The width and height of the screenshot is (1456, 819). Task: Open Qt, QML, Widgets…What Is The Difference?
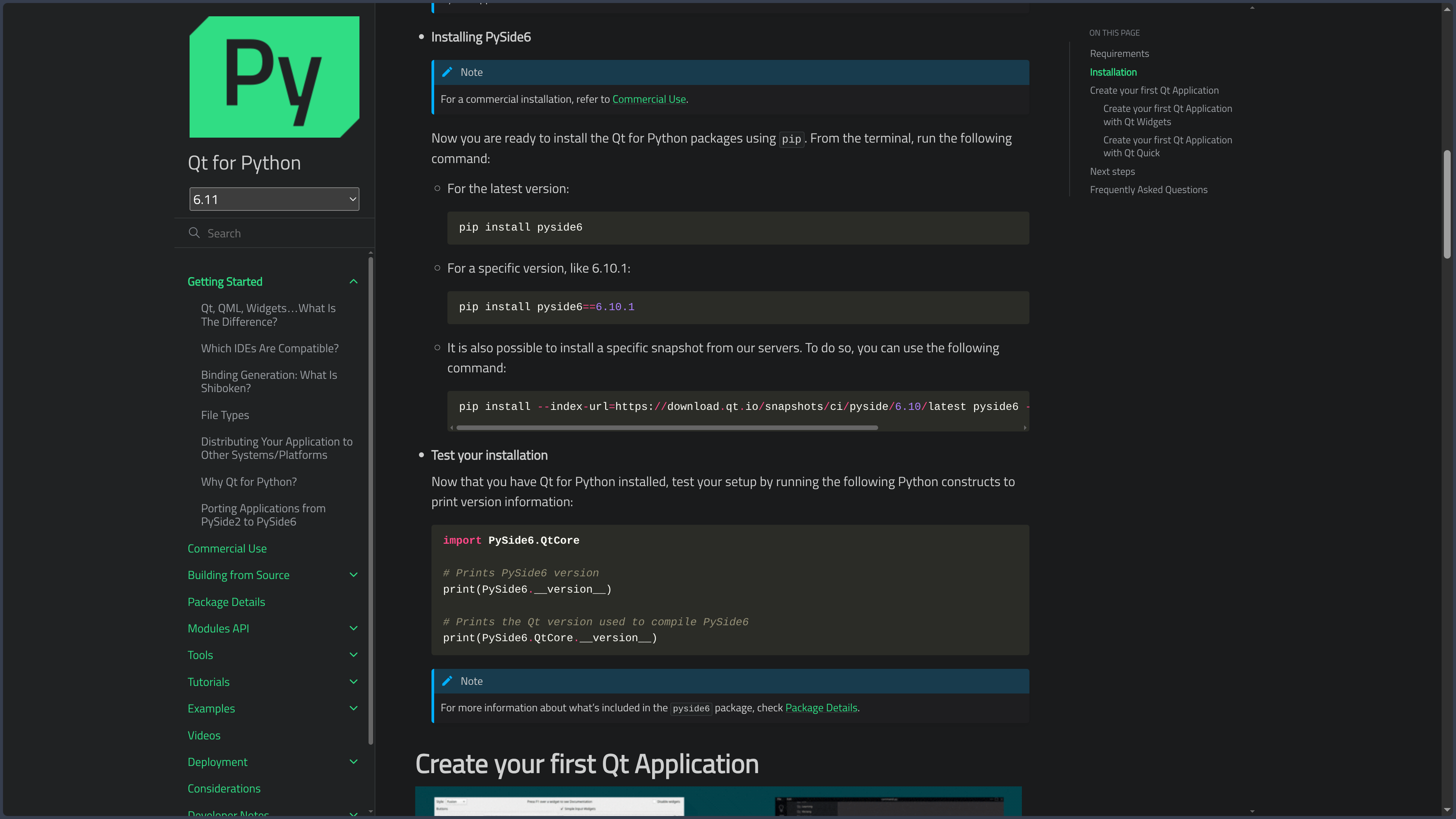(x=268, y=315)
